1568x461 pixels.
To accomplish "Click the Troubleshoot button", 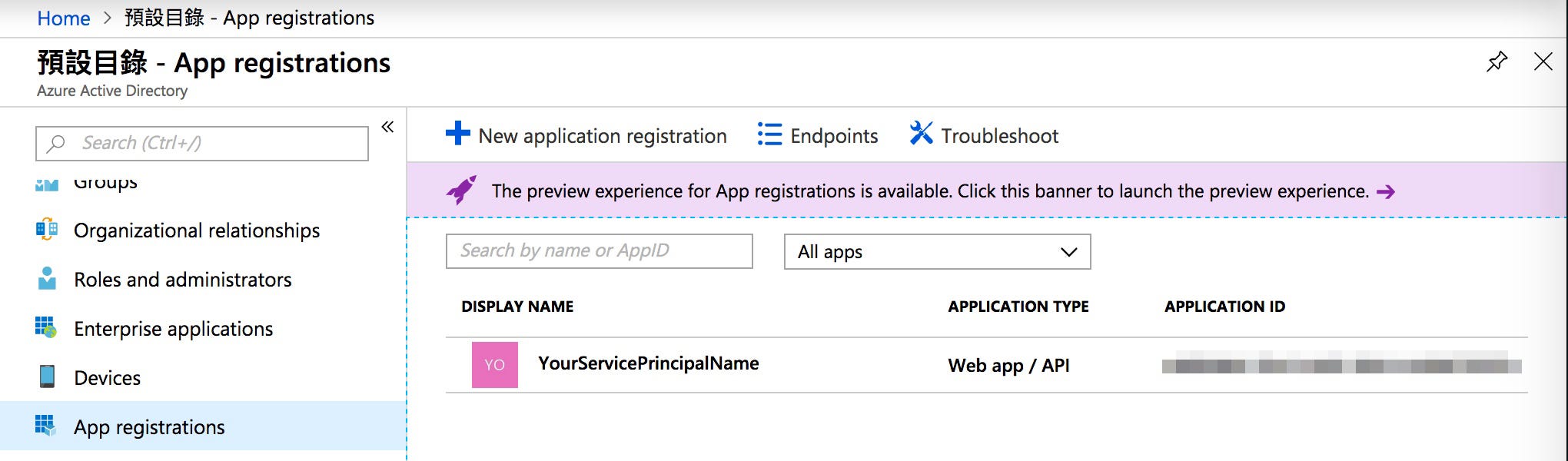I will pos(984,135).
